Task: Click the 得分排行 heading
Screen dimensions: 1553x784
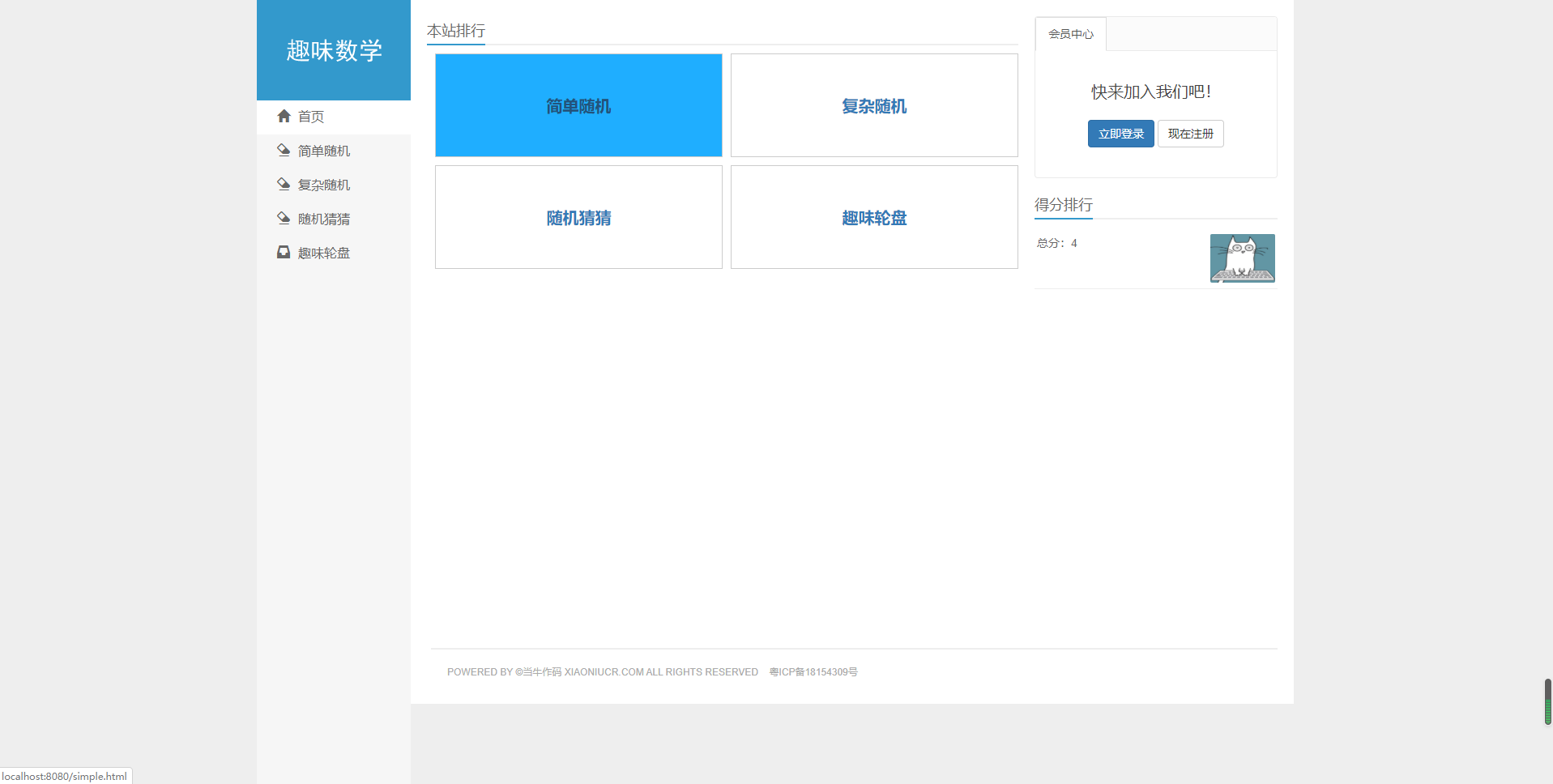Action: (1064, 205)
